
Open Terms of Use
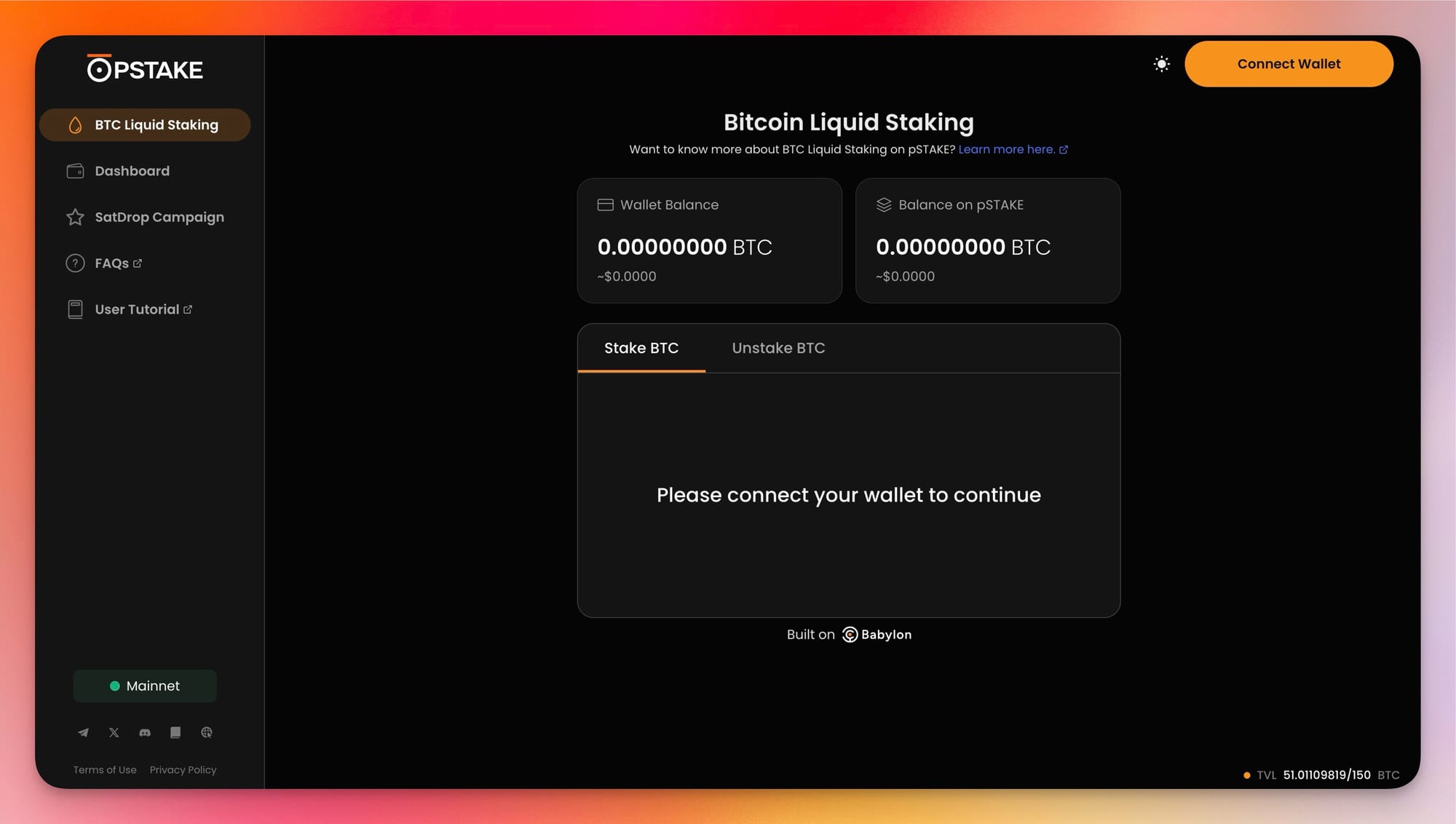click(105, 770)
